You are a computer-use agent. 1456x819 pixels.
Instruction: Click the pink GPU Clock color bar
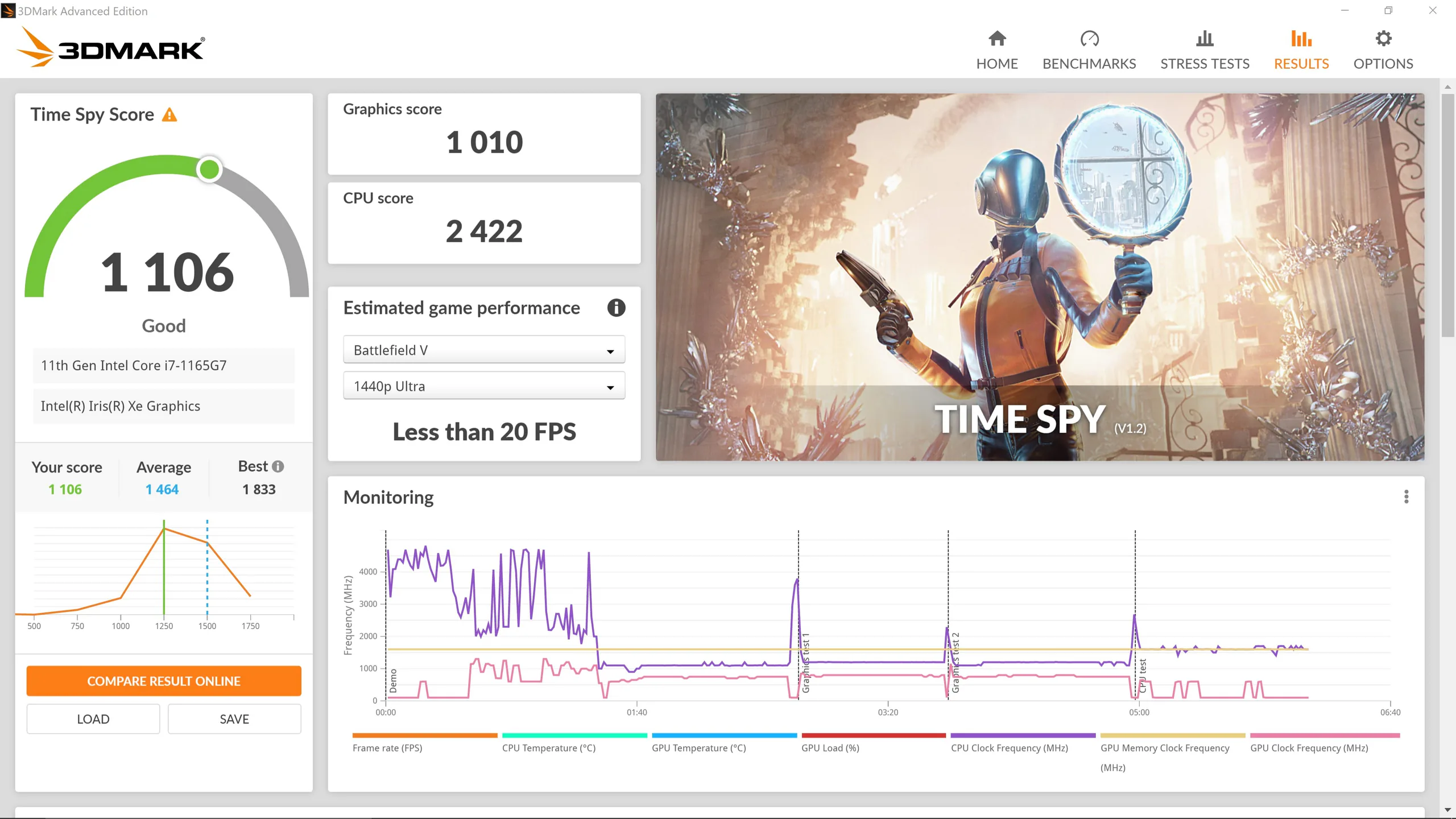point(1325,735)
